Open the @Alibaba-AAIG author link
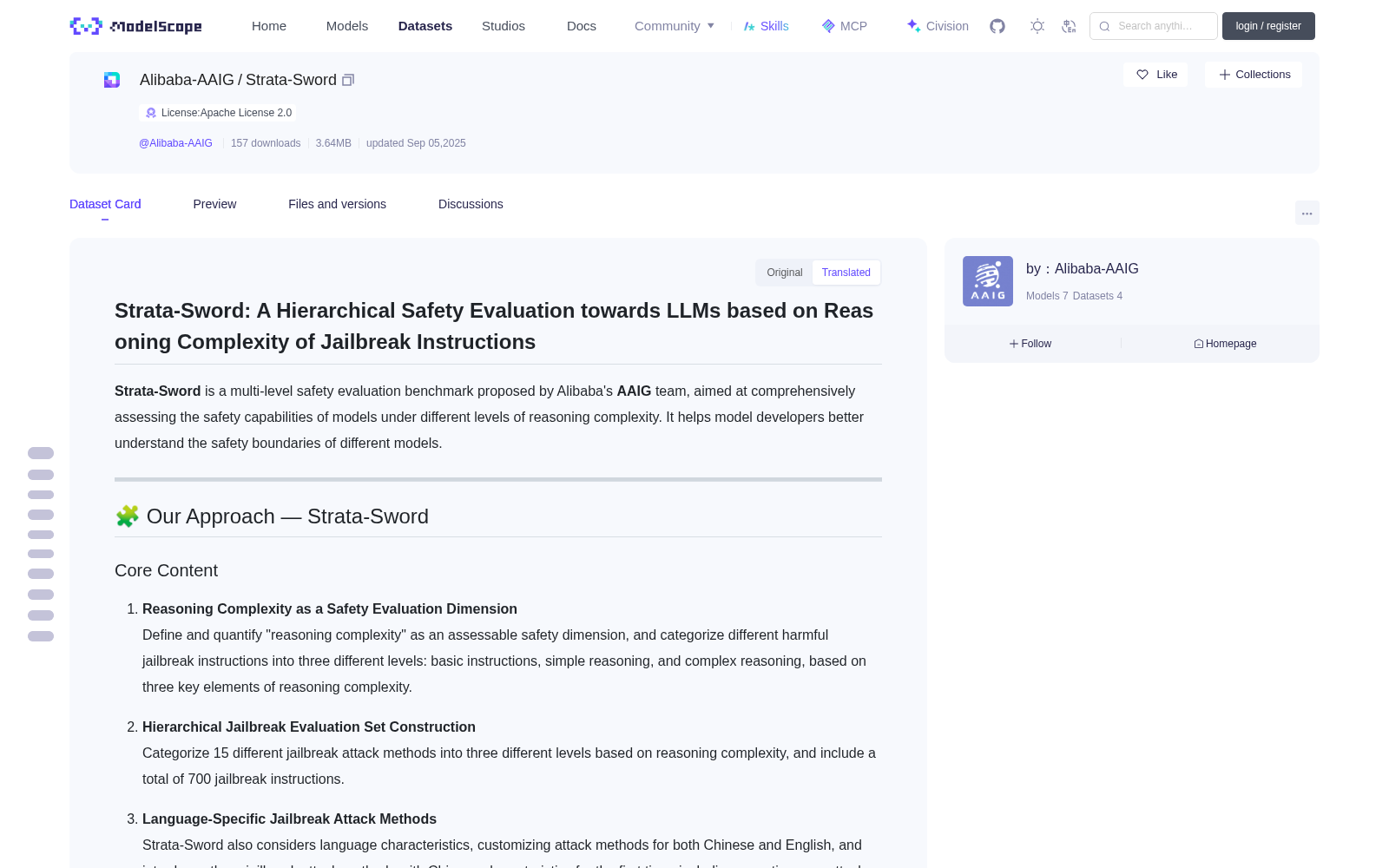1389x868 pixels. tap(175, 143)
